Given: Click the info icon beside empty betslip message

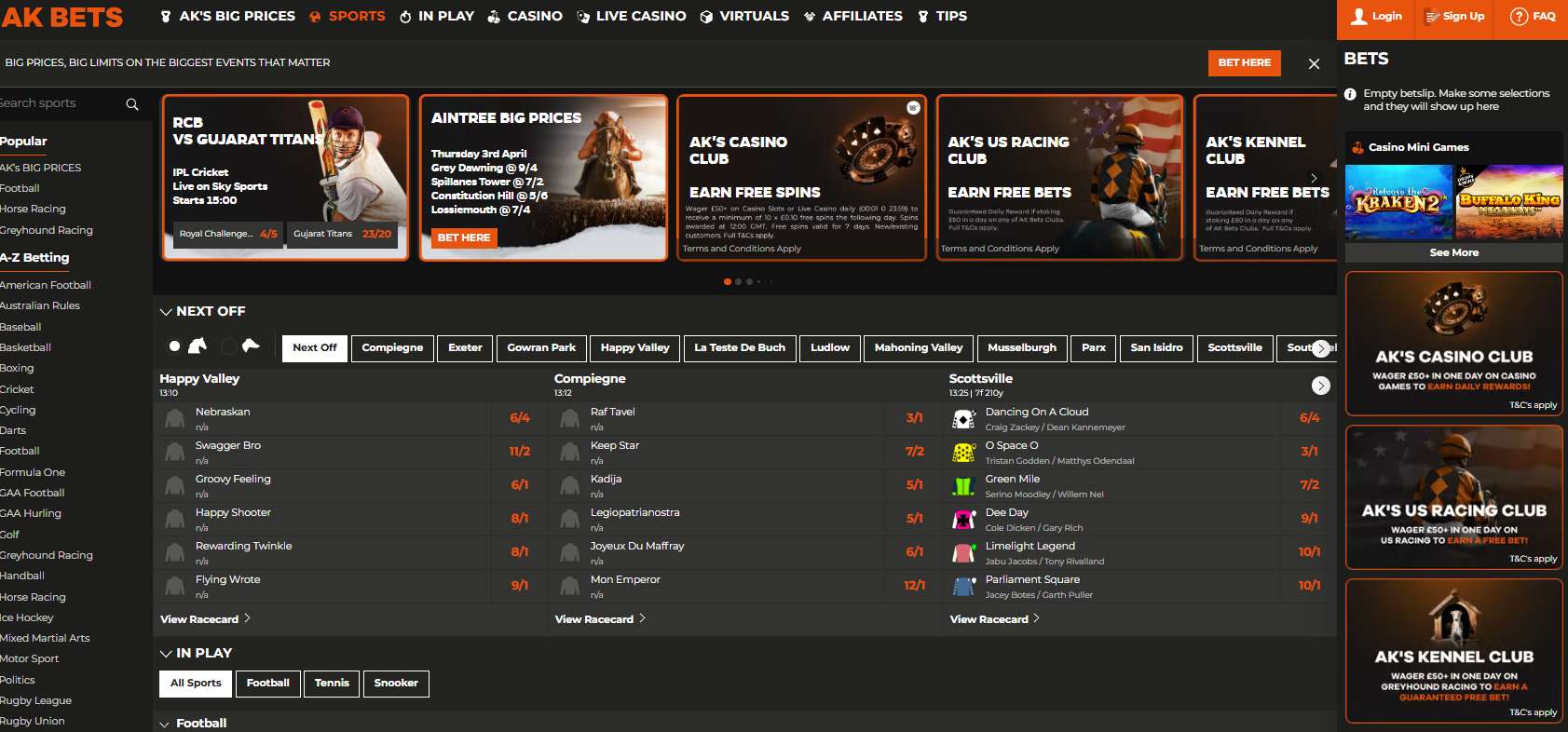Looking at the screenshot, I should (x=1350, y=94).
